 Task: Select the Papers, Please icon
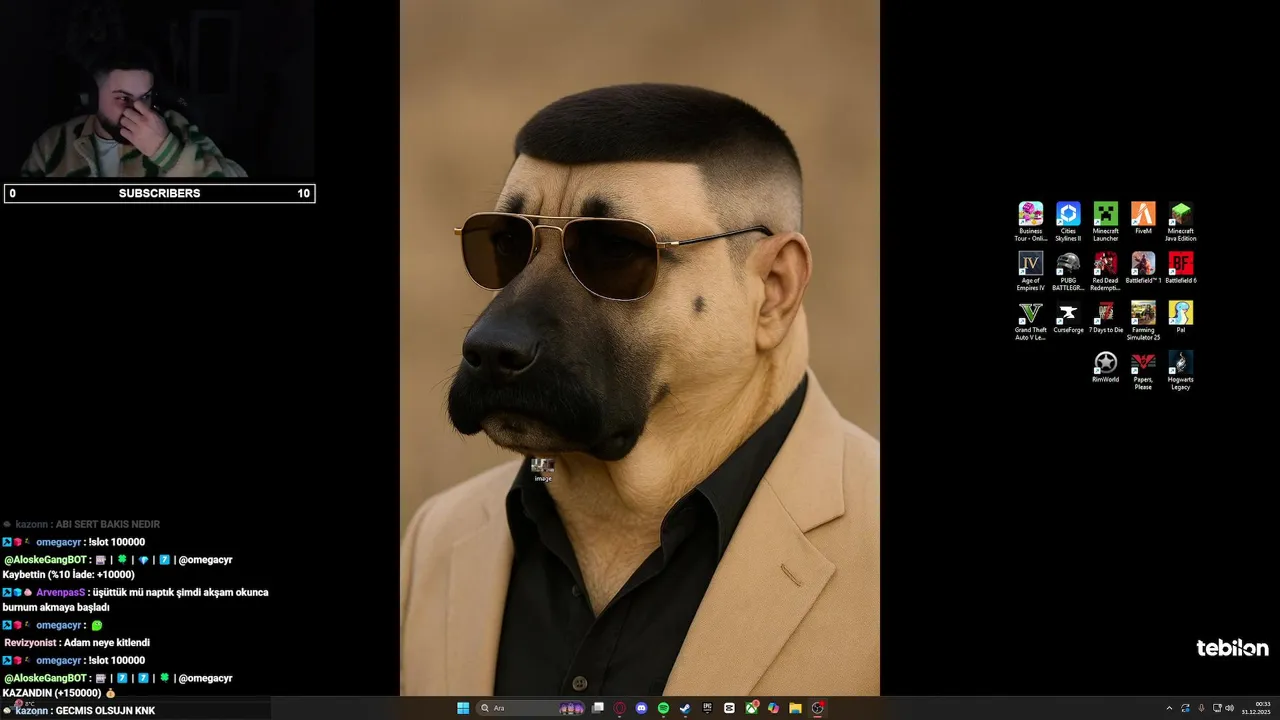click(x=1143, y=371)
